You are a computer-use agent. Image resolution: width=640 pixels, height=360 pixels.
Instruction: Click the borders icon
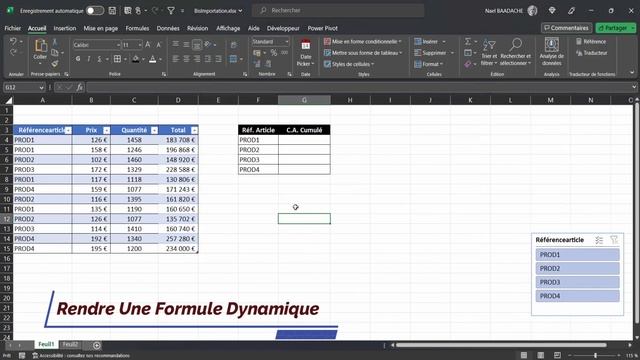click(x=117, y=59)
